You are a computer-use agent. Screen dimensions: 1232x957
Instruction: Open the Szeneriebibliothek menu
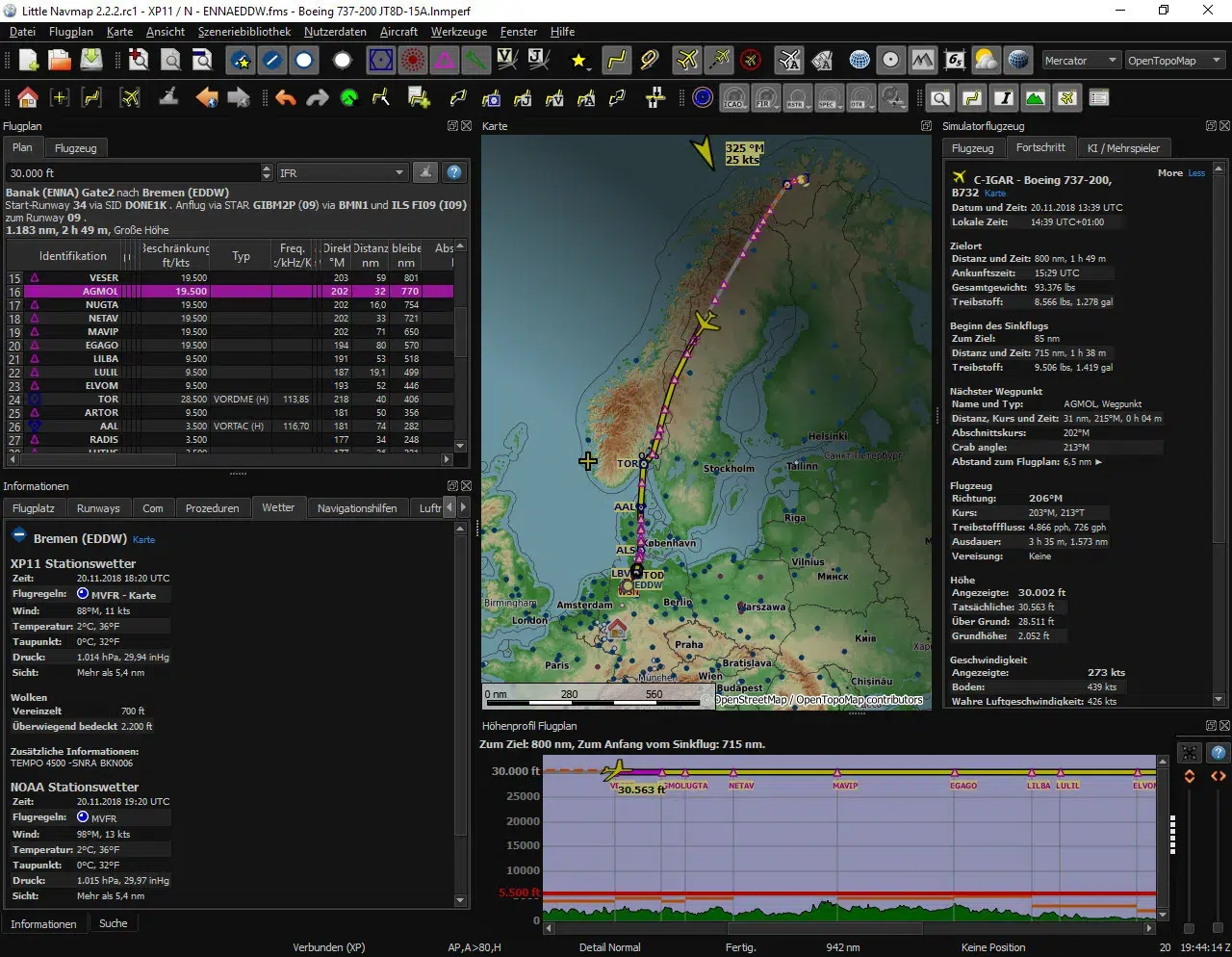244,32
